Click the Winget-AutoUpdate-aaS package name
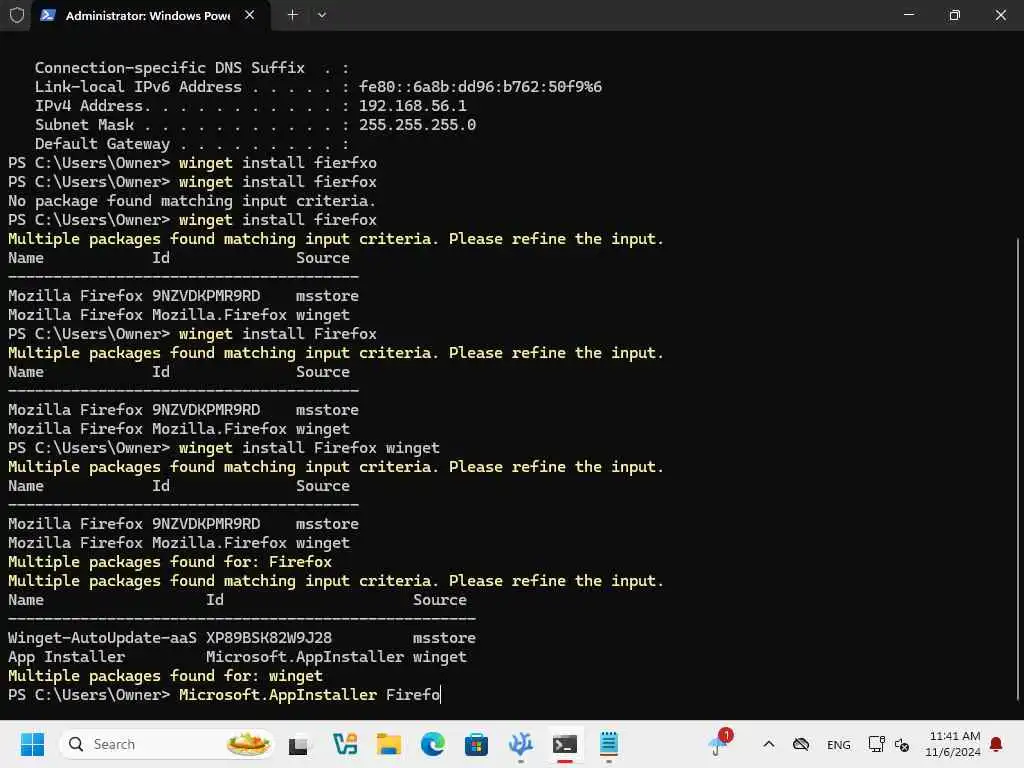Image resolution: width=1024 pixels, height=768 pixels. pyautogui.click(x=102, y=638)
